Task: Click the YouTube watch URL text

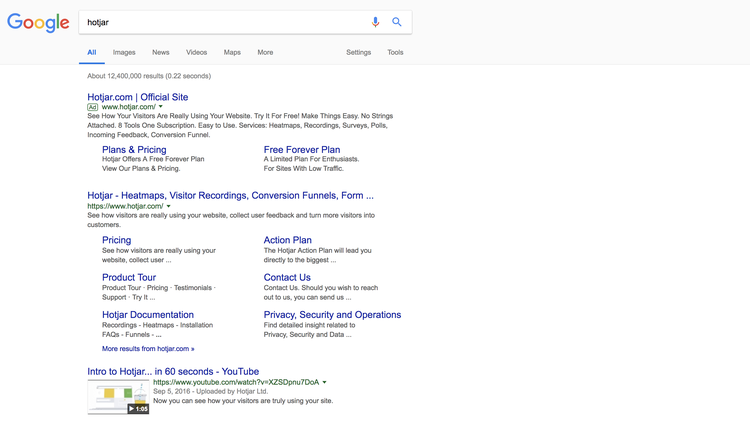Action: (x=236, y=382)
